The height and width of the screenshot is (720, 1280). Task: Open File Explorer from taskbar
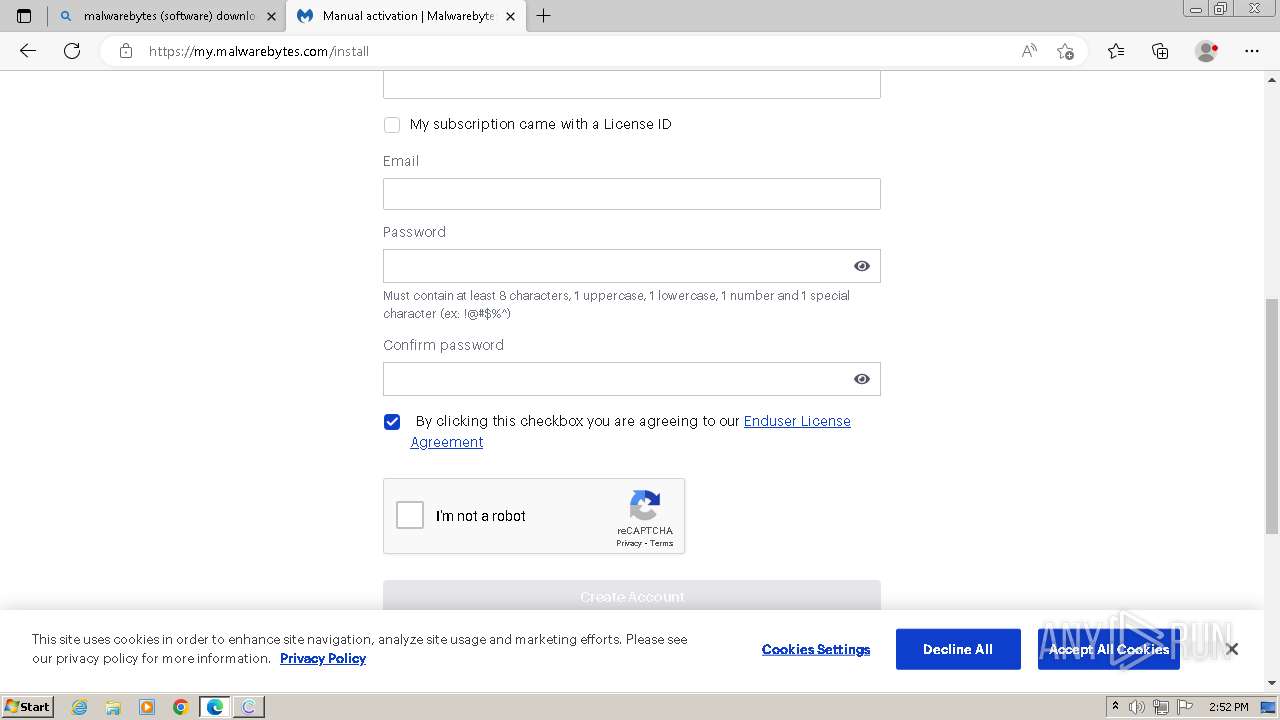click(x=113, y=707)
